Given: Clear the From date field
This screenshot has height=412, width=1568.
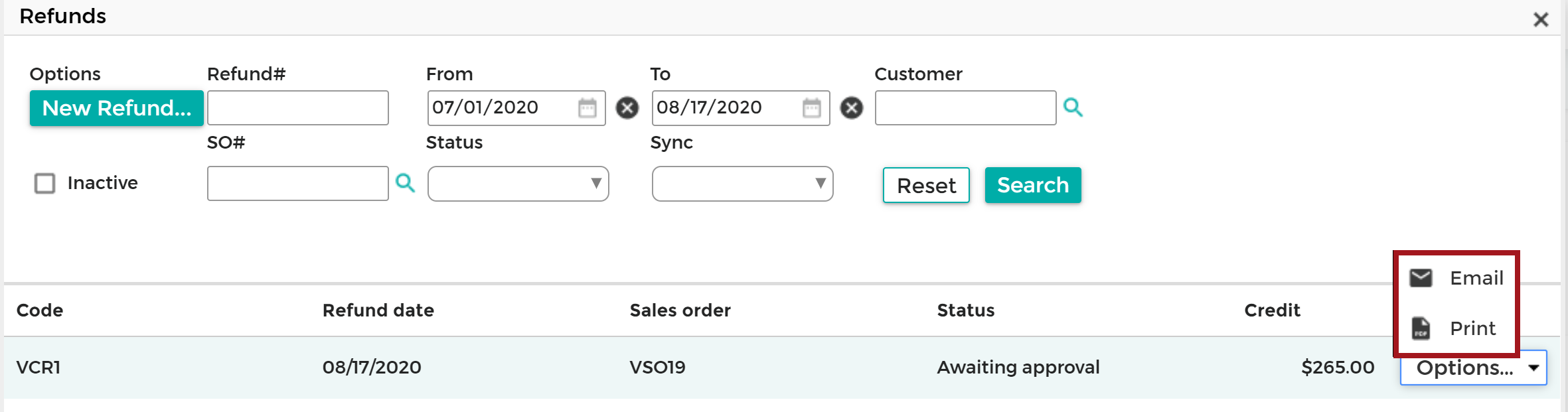Looking at the screenshot, I should coord(627,107).
